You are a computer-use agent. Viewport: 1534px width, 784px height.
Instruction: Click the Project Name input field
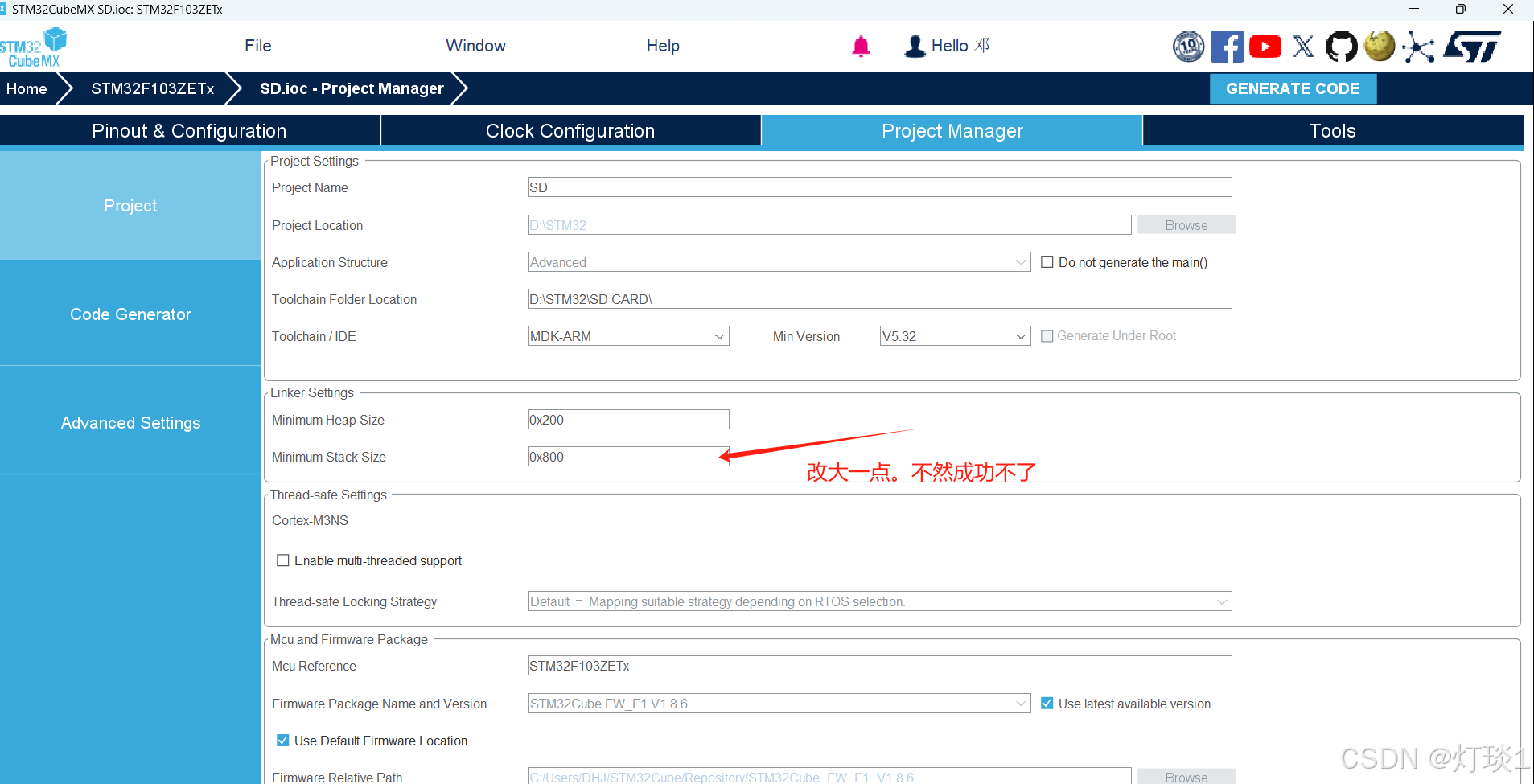tap(880, 187)
